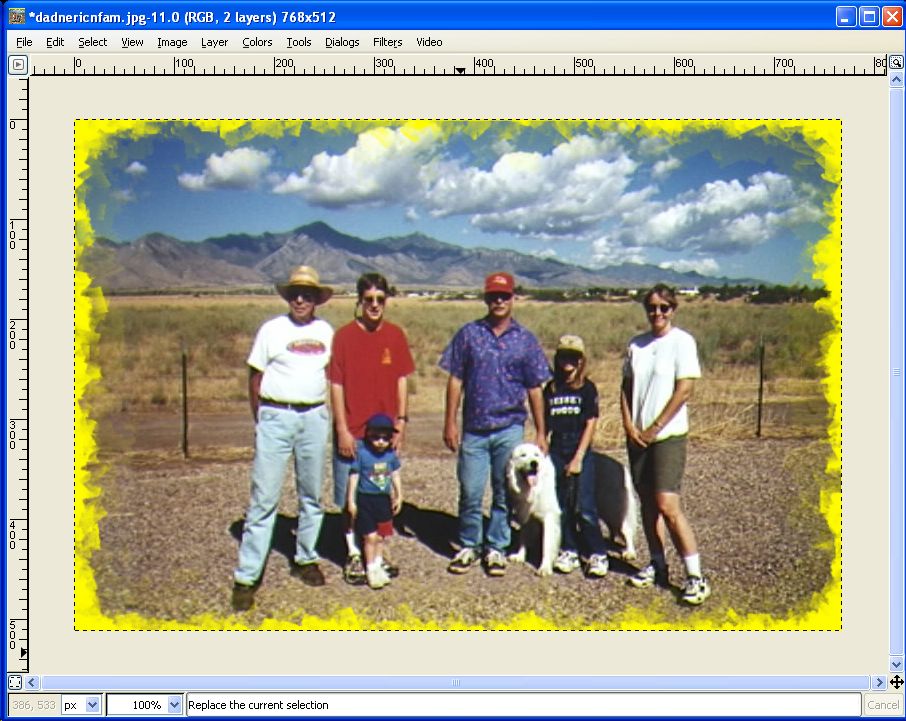Open the zoom percentage dropdown arrow
Image resolution: width=906 pixels, height=721 pixels.
tap(174, 705)
